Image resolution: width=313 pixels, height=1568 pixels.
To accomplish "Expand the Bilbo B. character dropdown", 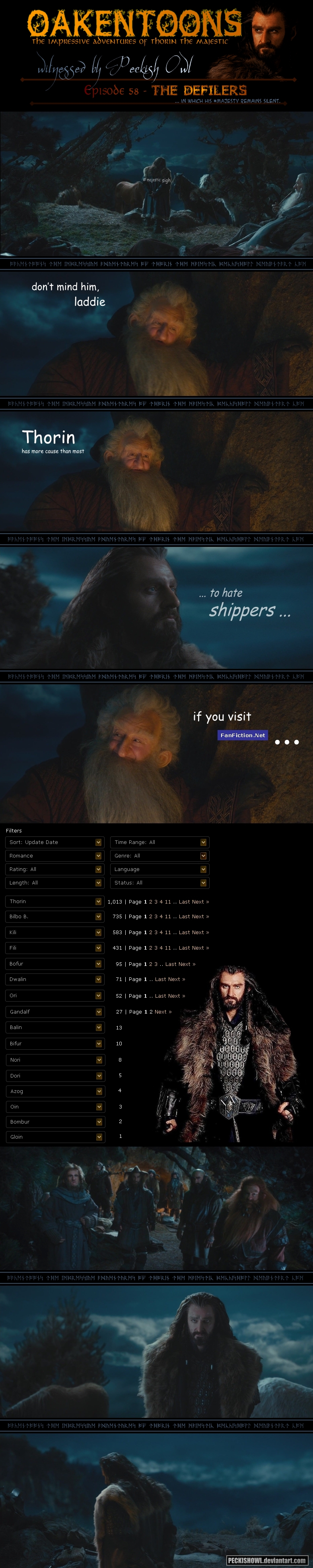I will coord(54,917).
